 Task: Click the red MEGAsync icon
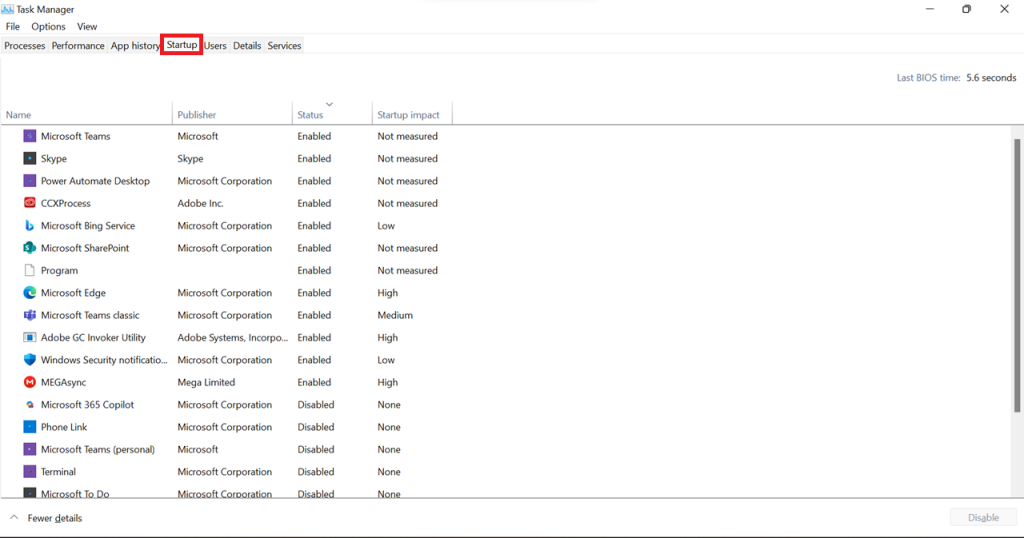(29, 382)
